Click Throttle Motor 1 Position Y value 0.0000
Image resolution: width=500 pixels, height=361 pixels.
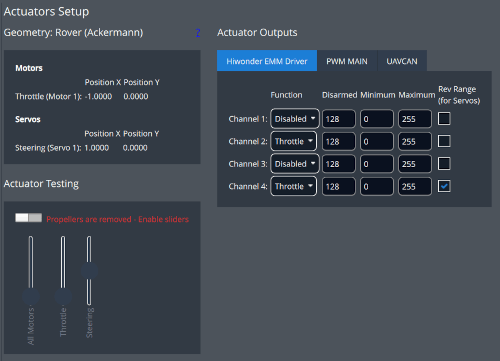tap(136, 96)
